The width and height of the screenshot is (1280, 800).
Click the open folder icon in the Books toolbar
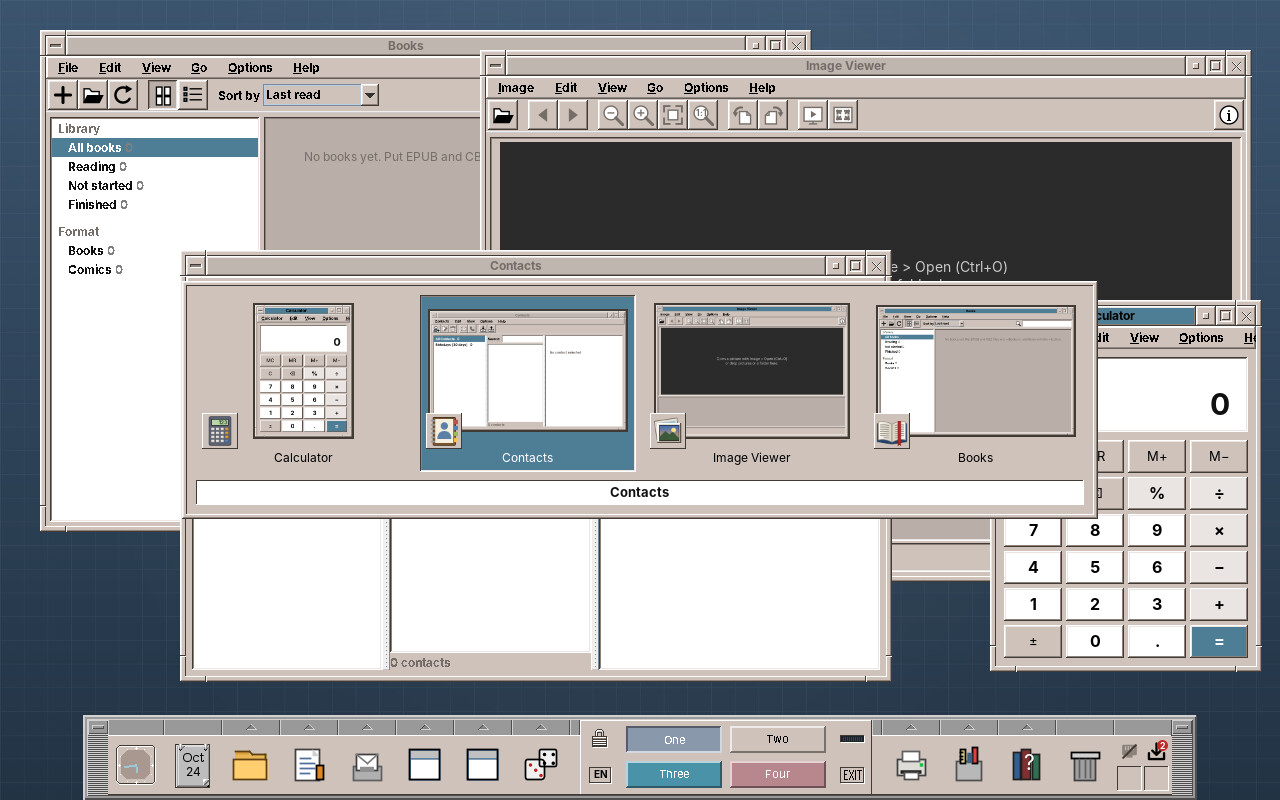93,95
